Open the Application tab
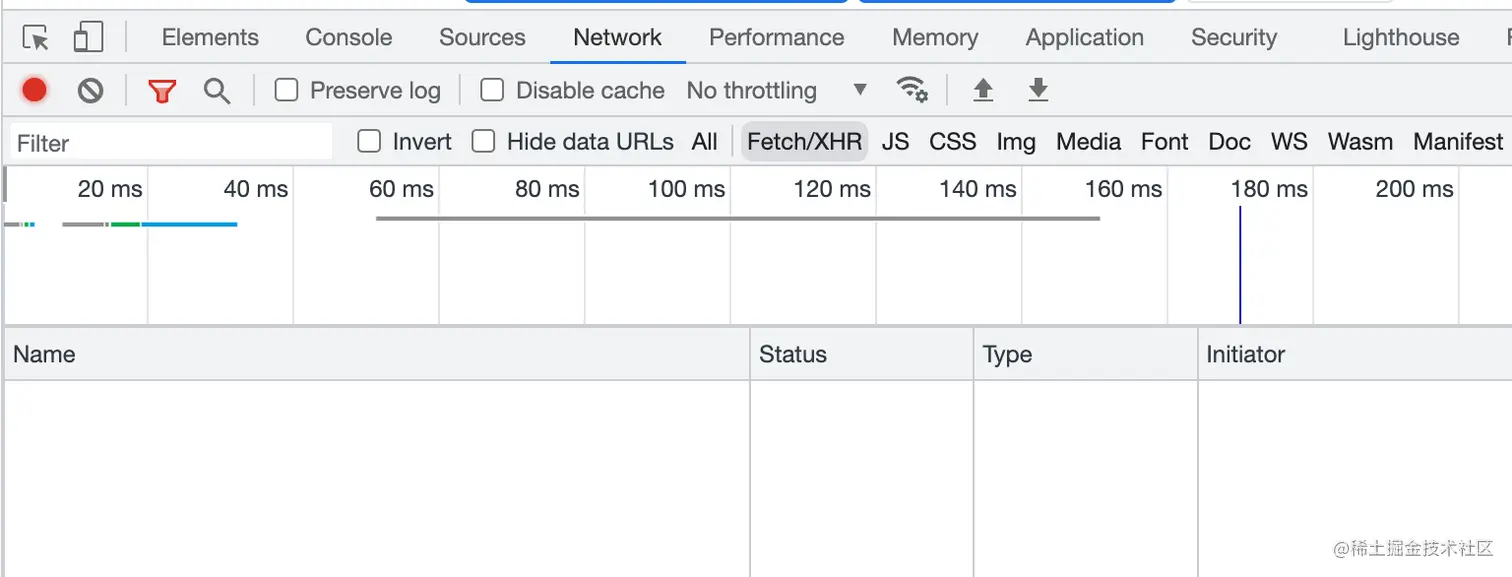This screenshot has width=1512, height=577. pyautogui.click(x=1084, y=38)
